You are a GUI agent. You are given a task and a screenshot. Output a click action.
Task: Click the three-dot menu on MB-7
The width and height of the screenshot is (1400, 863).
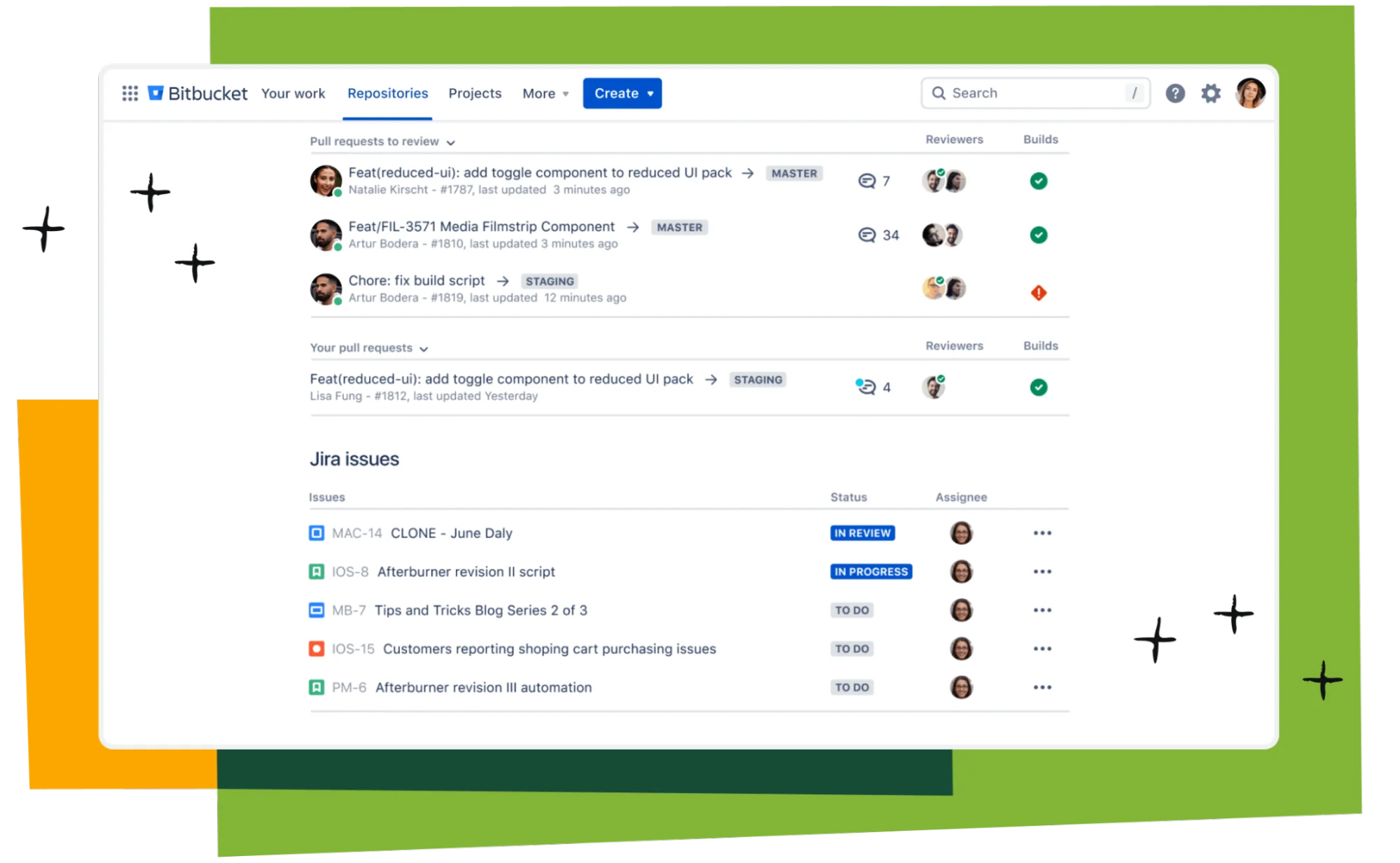pyautogui.click(x=1043, y=610)
